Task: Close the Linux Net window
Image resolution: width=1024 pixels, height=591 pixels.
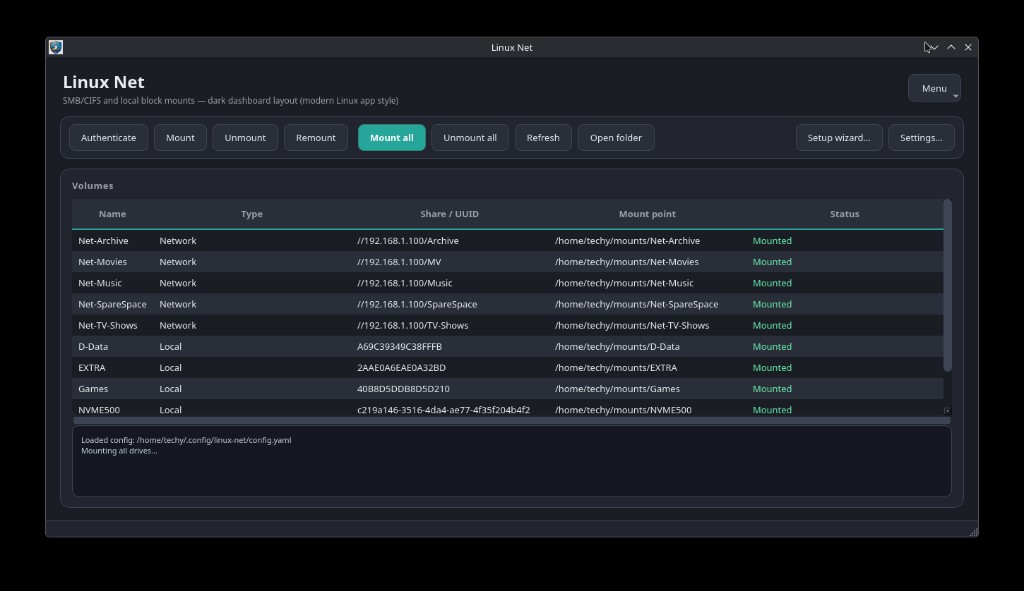Action: [x=967, y=47]
